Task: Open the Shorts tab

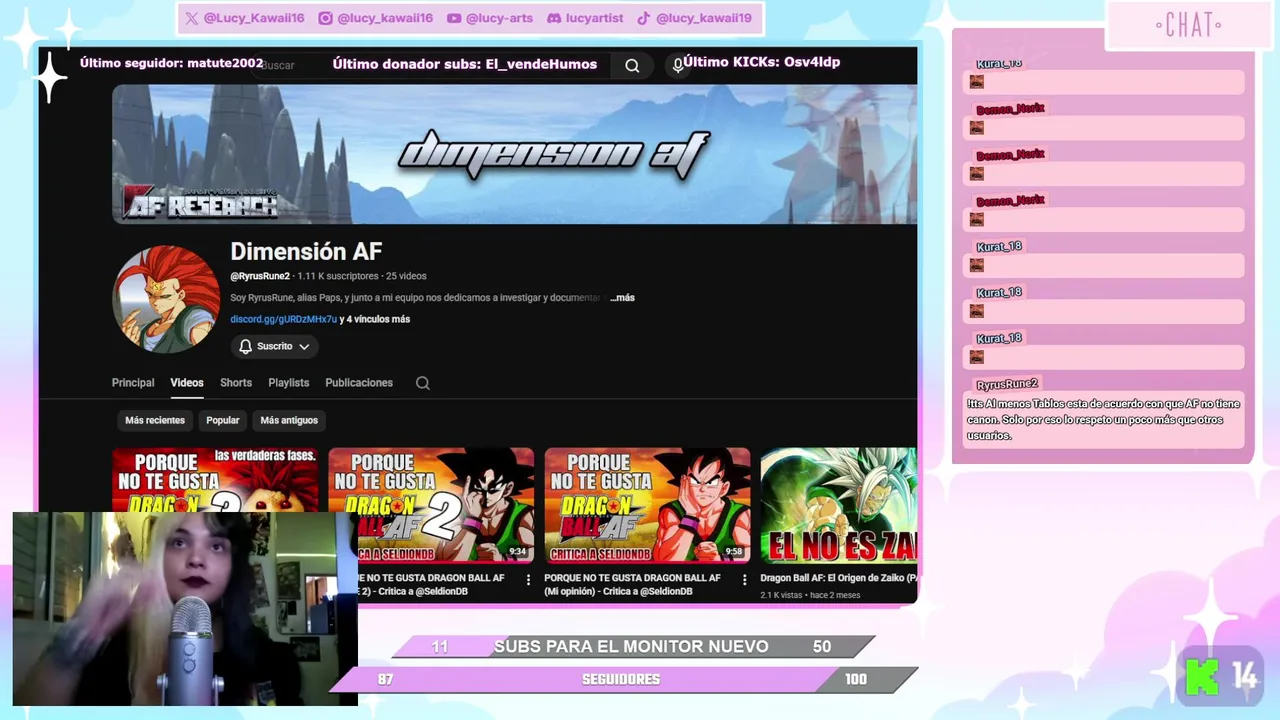Action: click(x=236, y=383)
